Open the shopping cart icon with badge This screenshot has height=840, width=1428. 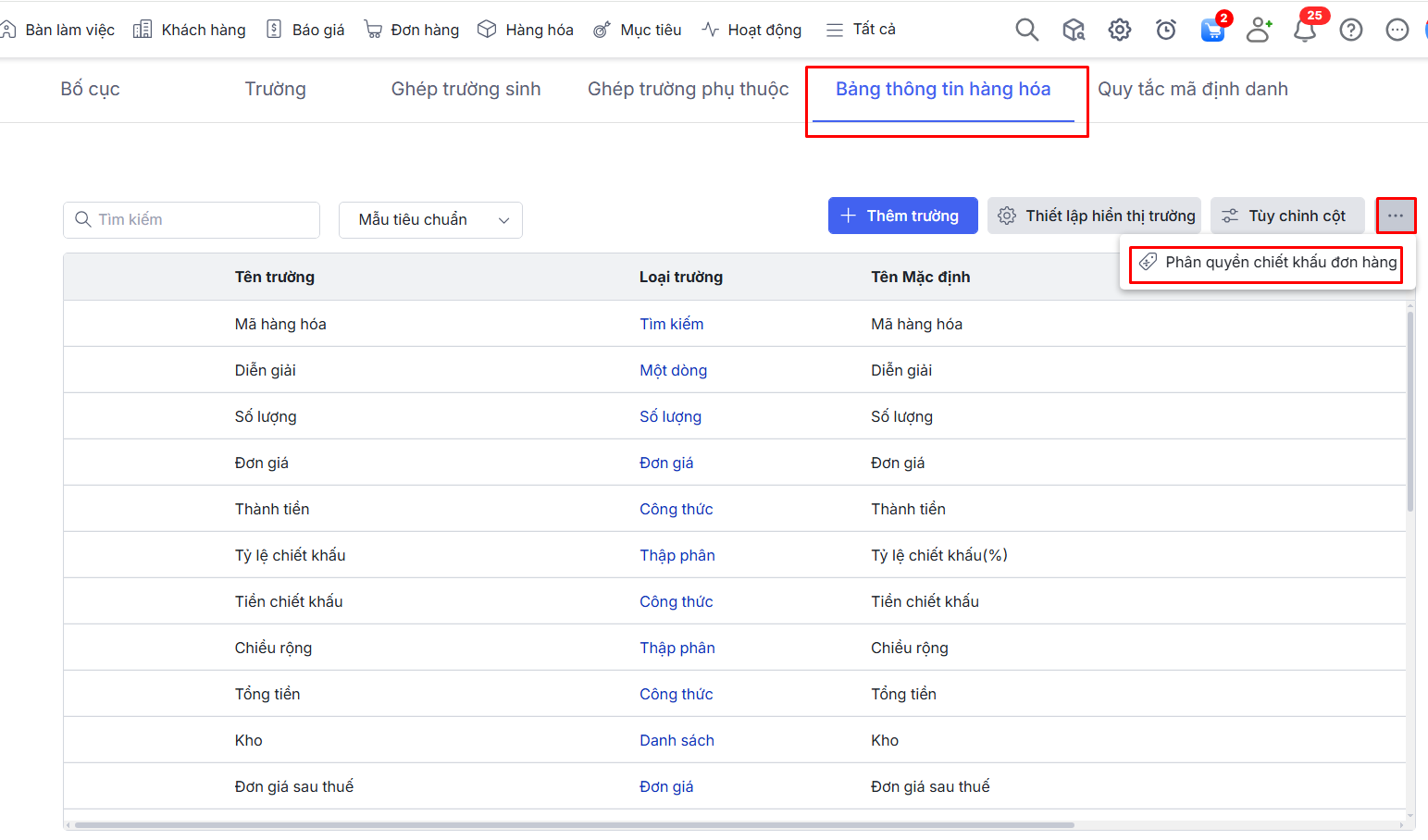tap(1212, 30)
